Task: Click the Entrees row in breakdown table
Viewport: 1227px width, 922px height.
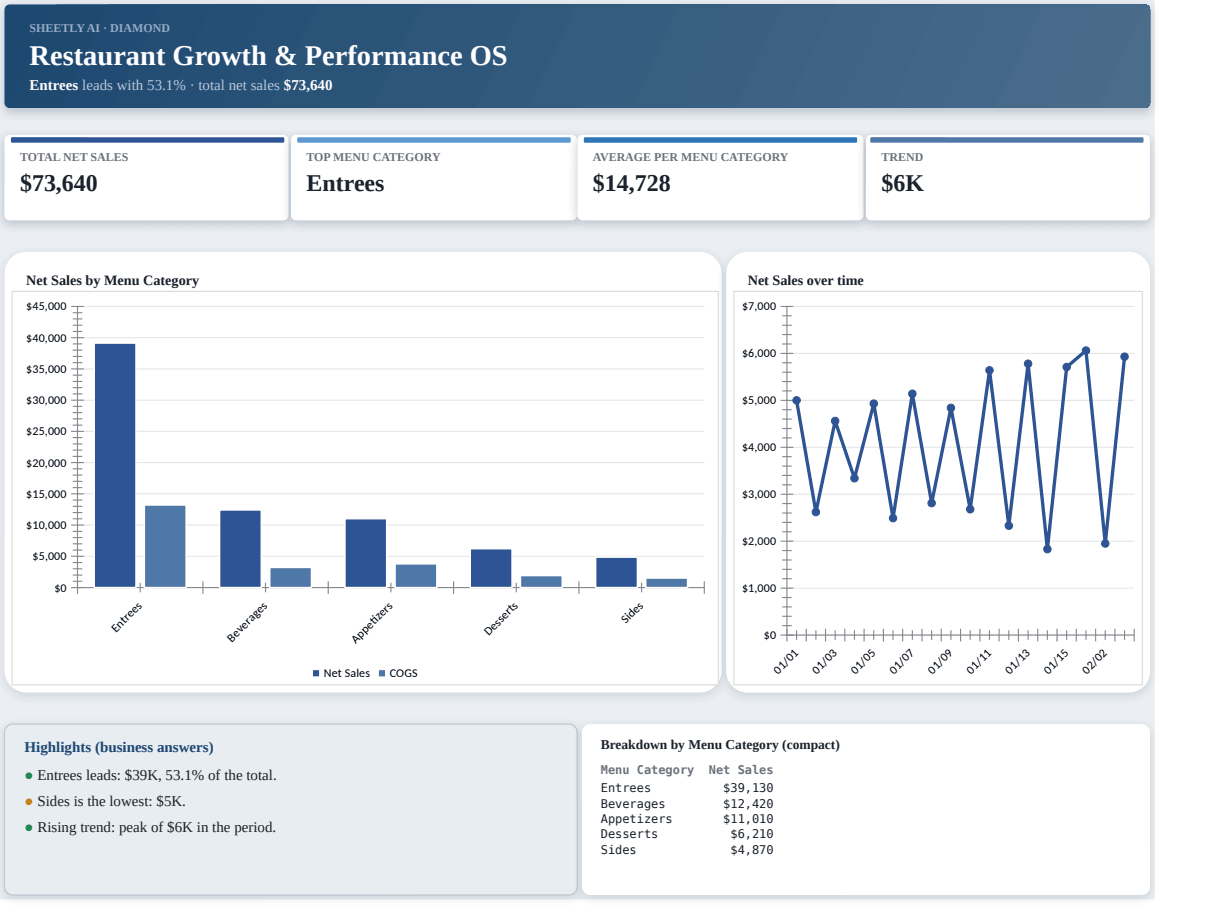Action: tap(687, 788)
